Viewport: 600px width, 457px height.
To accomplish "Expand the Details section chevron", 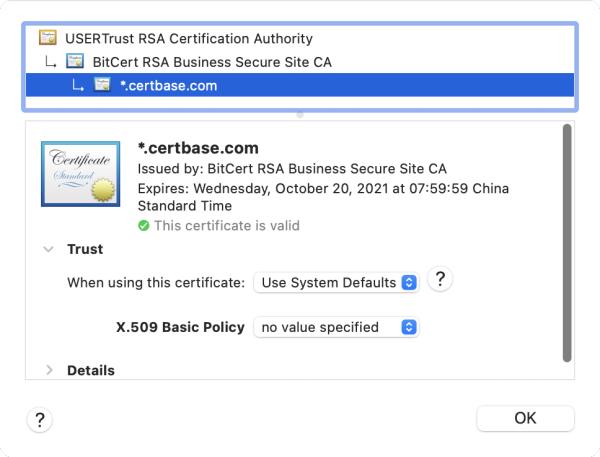I will point(48,370).
